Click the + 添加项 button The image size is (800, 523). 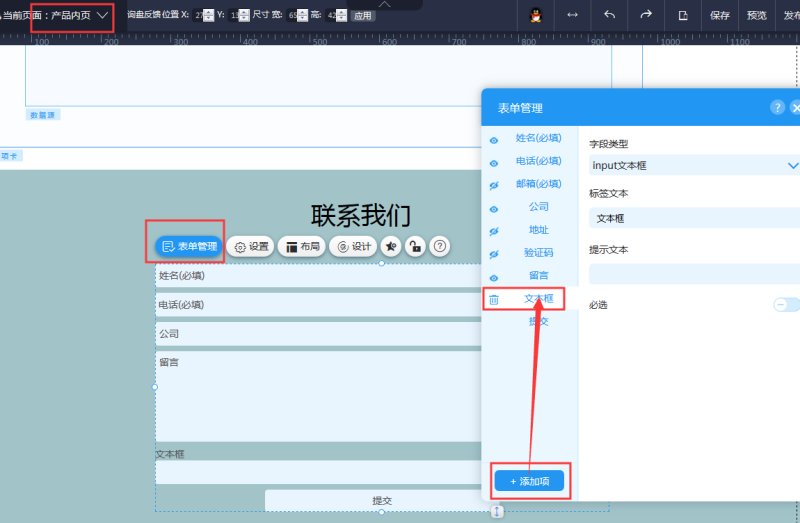click(529, 481)
